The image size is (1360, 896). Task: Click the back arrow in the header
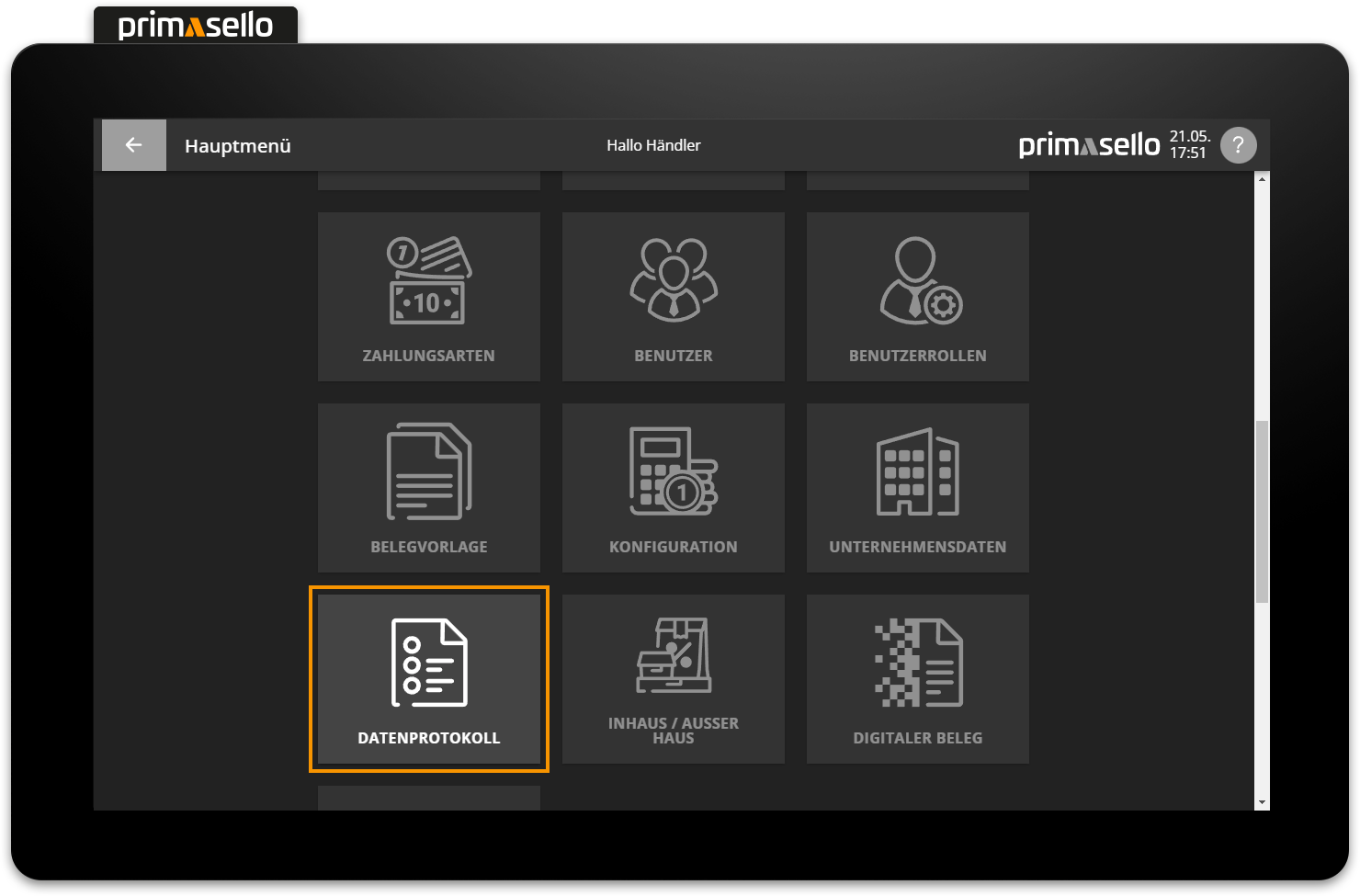click(133, 144)
